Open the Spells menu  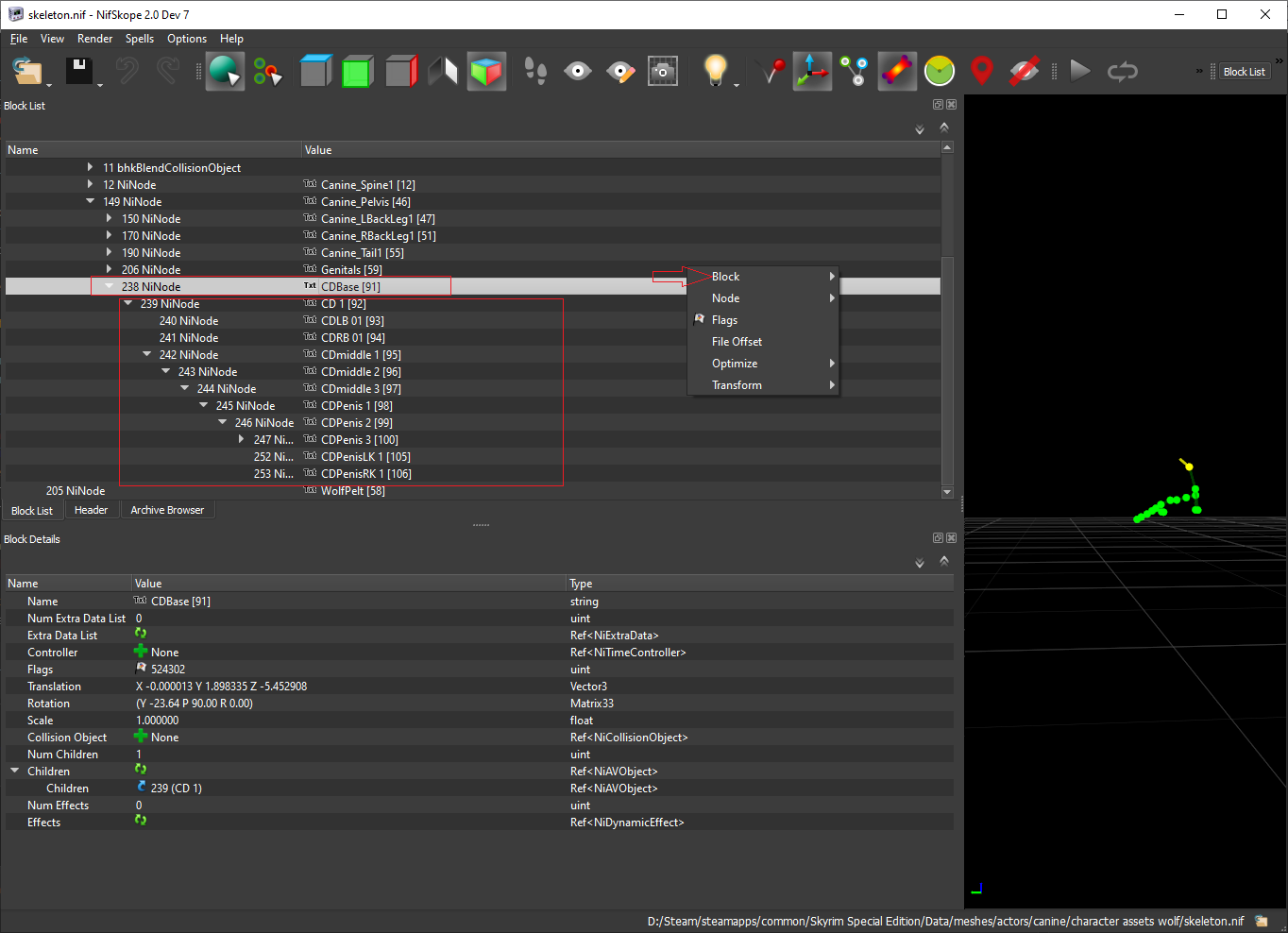[140, 39]
